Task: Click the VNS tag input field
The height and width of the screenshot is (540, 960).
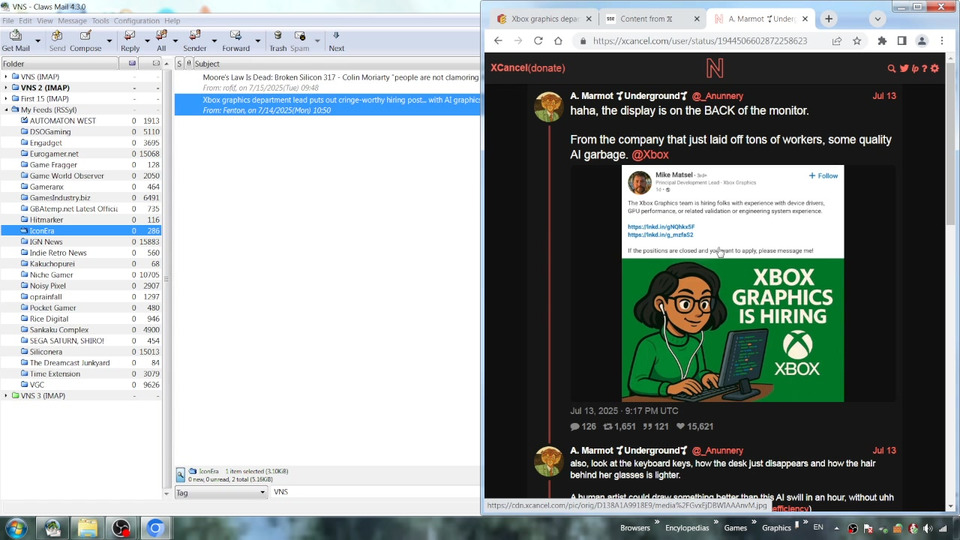Action: (375, 492)
